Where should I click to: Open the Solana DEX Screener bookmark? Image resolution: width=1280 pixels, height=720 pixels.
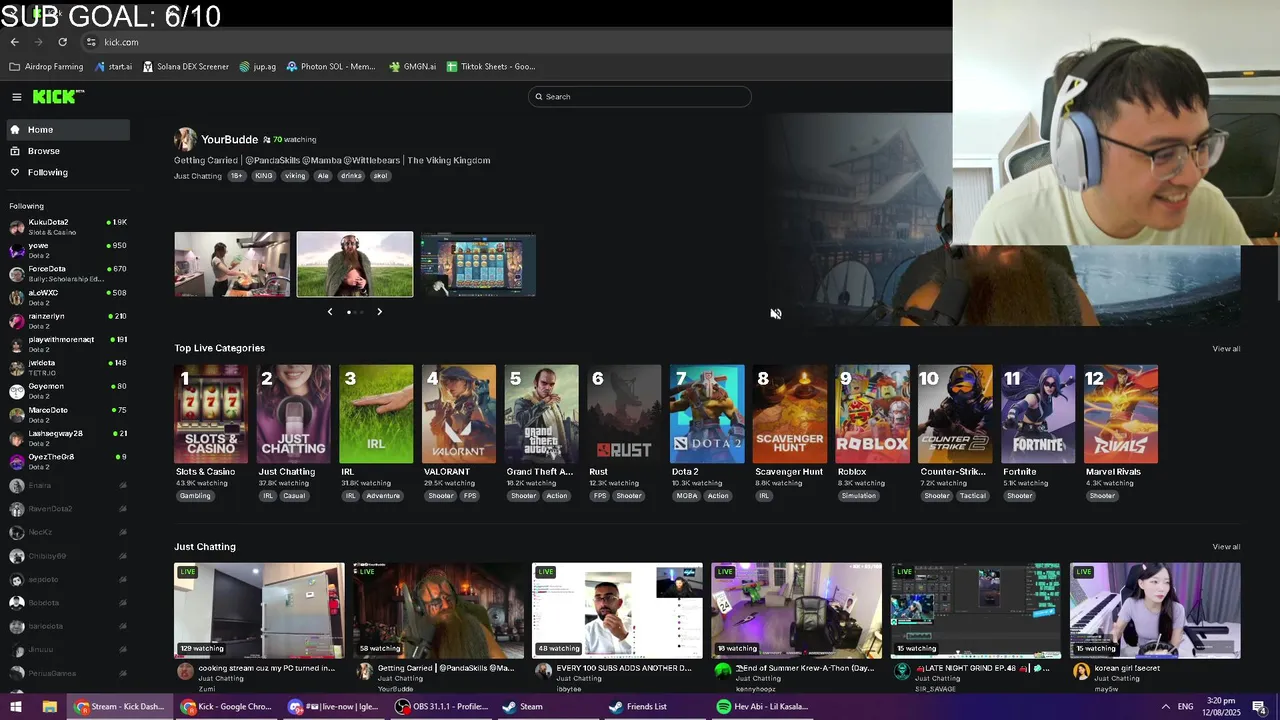coord(186,67)
